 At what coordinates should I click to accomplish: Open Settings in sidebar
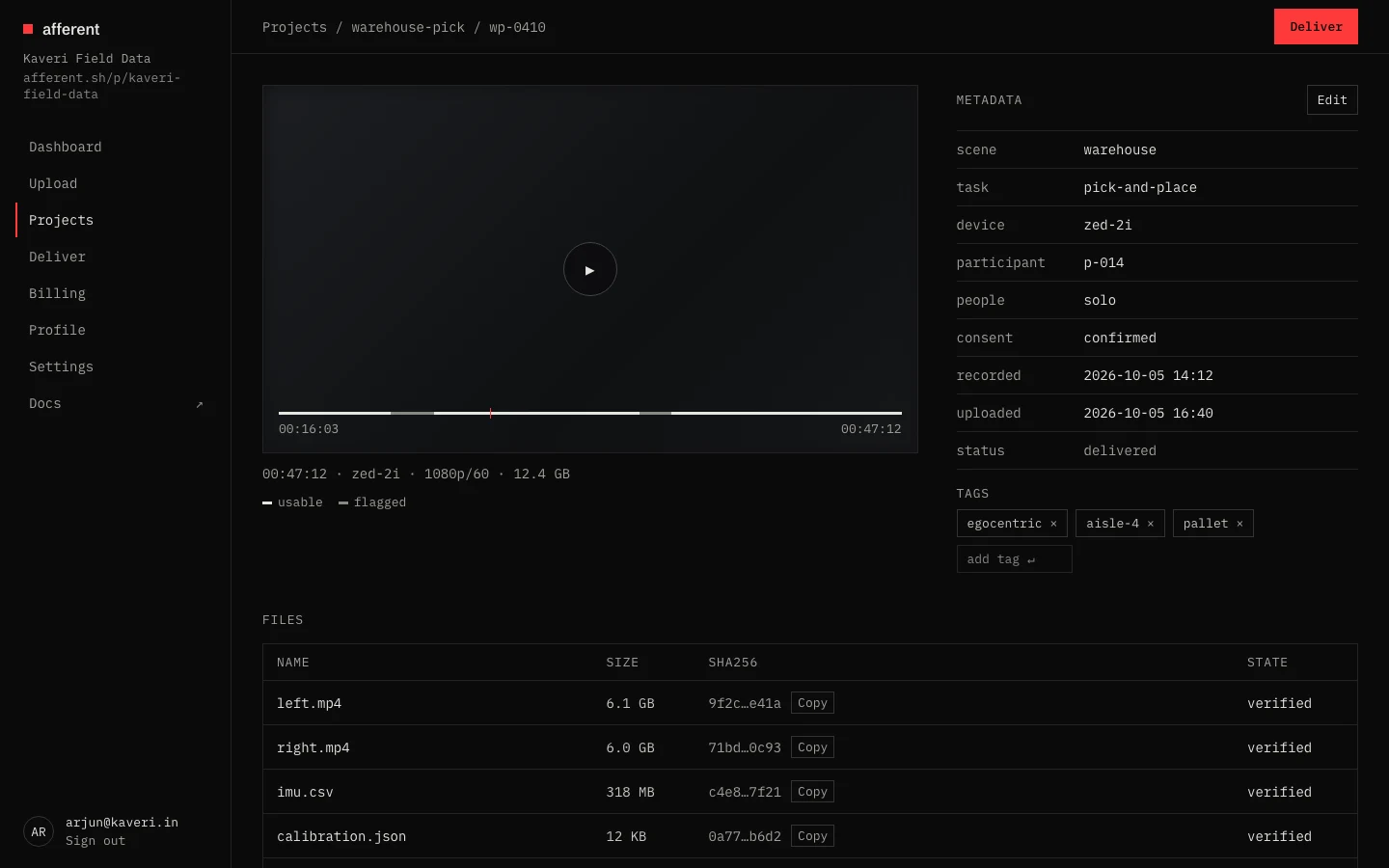point(115,366)
